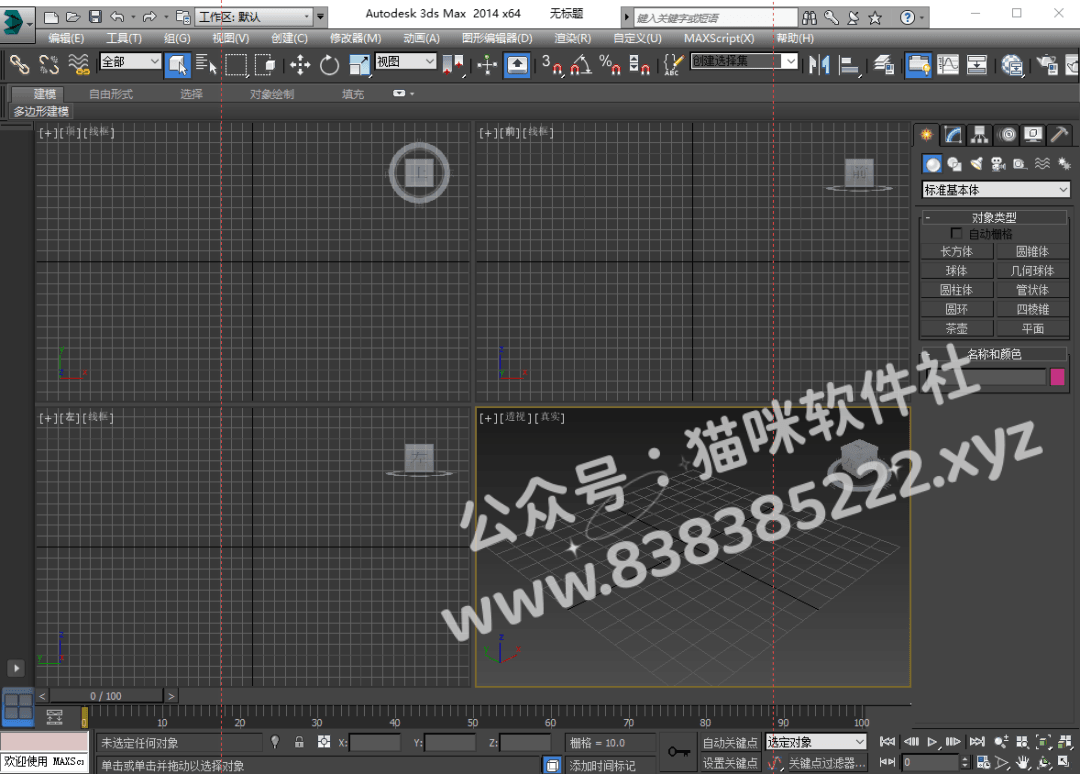Select the Rotate tool
The width and height of the screenshot is (1080, 774).
pos(329,65)
